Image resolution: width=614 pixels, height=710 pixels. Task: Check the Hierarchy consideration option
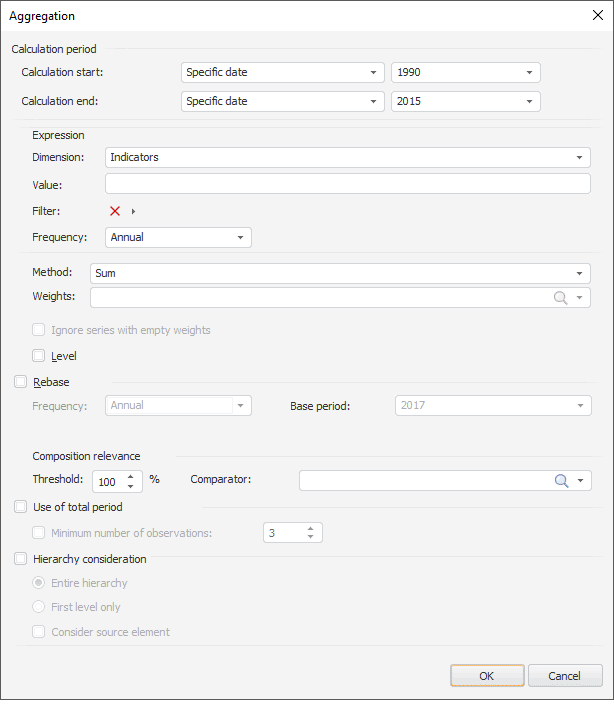(21, 560)
